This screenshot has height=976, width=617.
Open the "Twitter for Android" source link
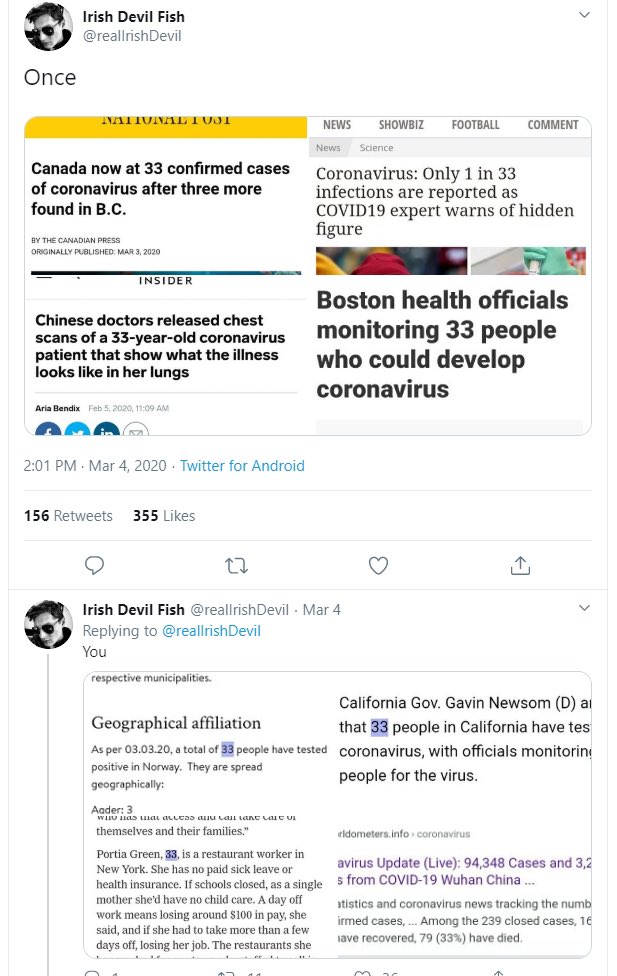(x=241, y=466)
